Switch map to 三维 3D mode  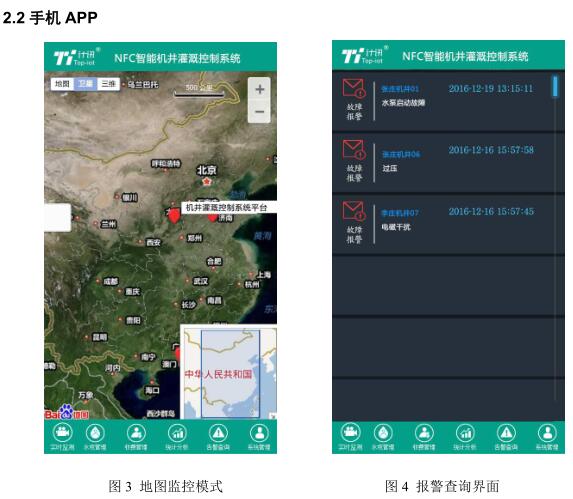[109, 84]
